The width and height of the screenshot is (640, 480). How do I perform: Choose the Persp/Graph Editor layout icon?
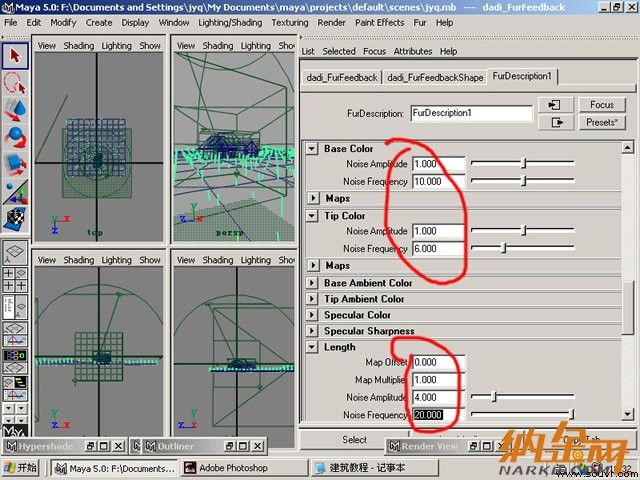15,334
